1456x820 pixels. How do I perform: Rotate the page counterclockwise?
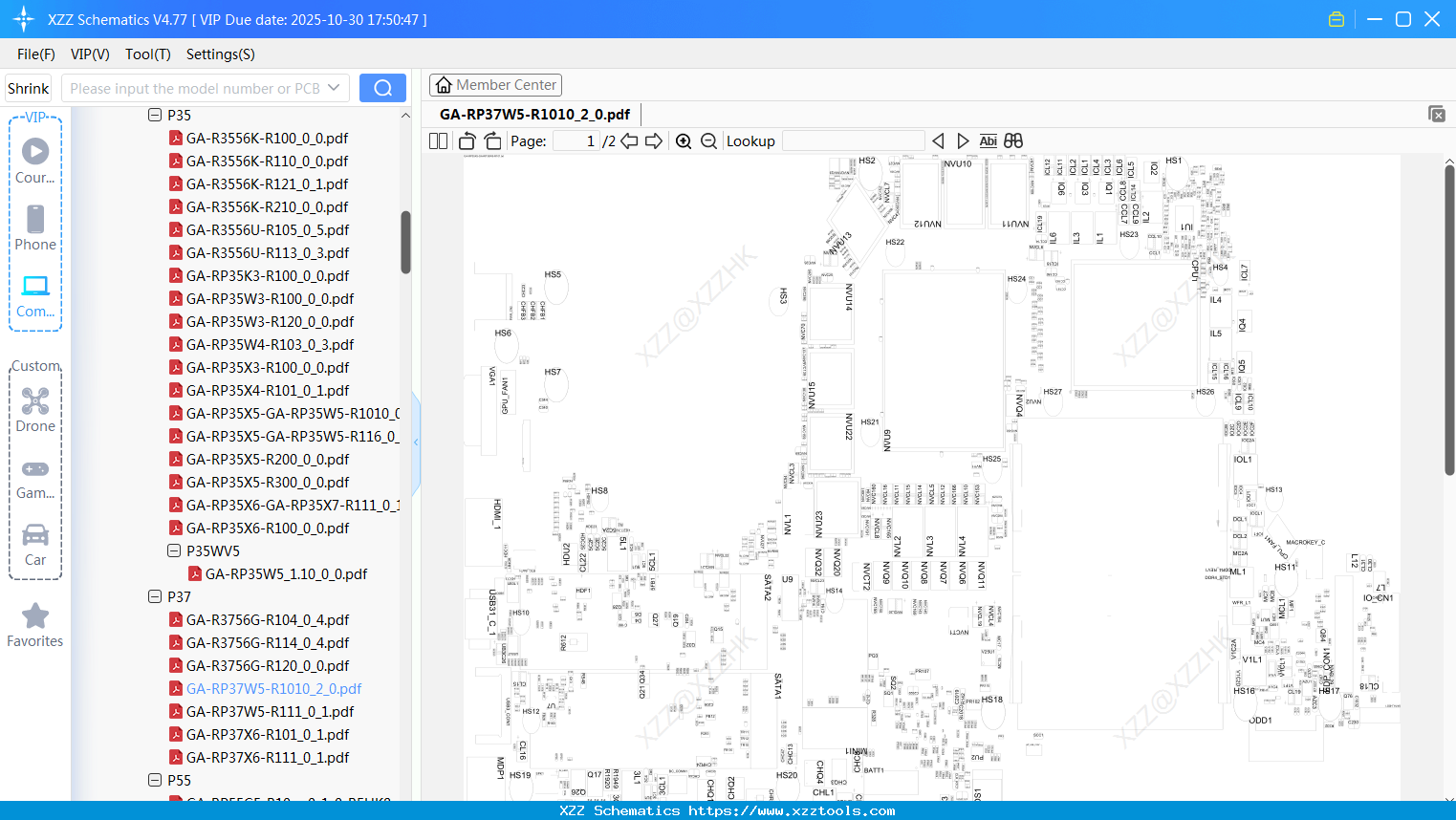pyautogui.click(x=467, y=141)
